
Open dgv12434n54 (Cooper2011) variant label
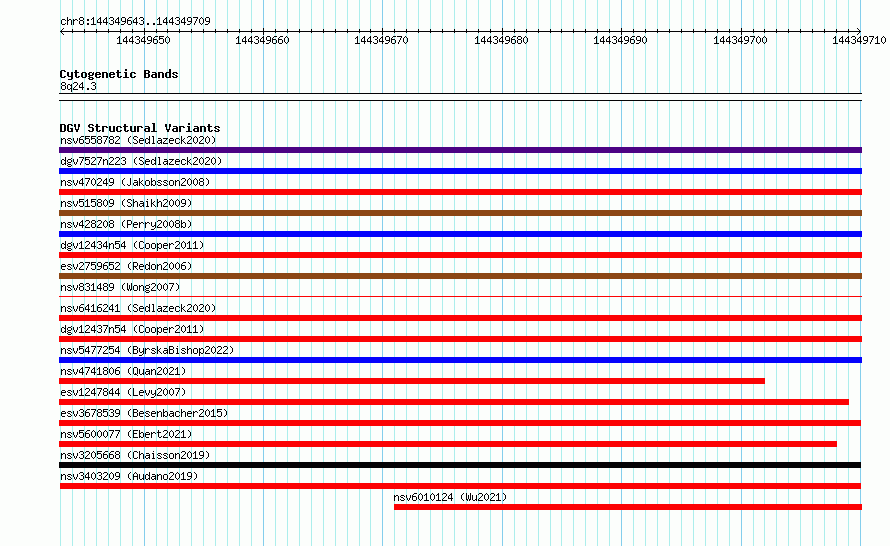[132, 245]
